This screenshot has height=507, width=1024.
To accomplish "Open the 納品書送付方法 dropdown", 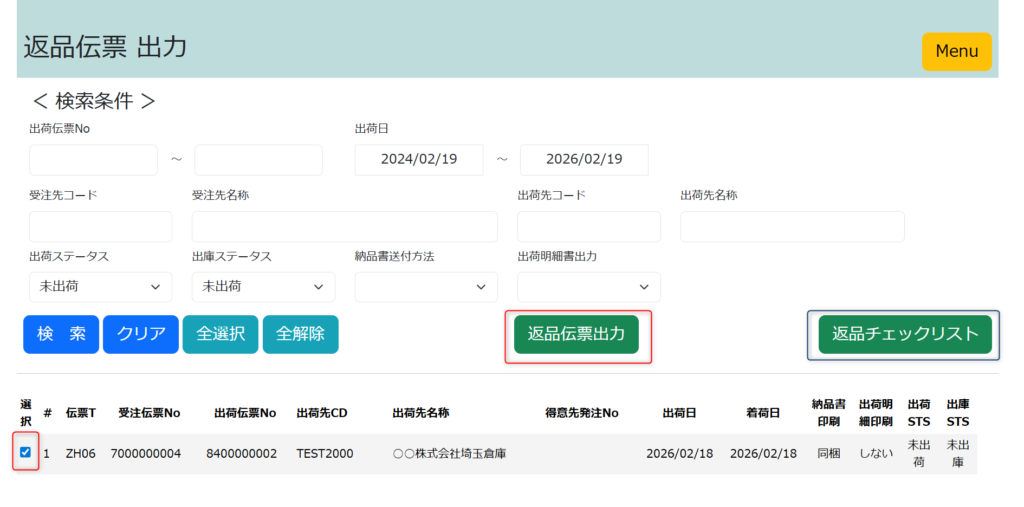I will point(426,287).
